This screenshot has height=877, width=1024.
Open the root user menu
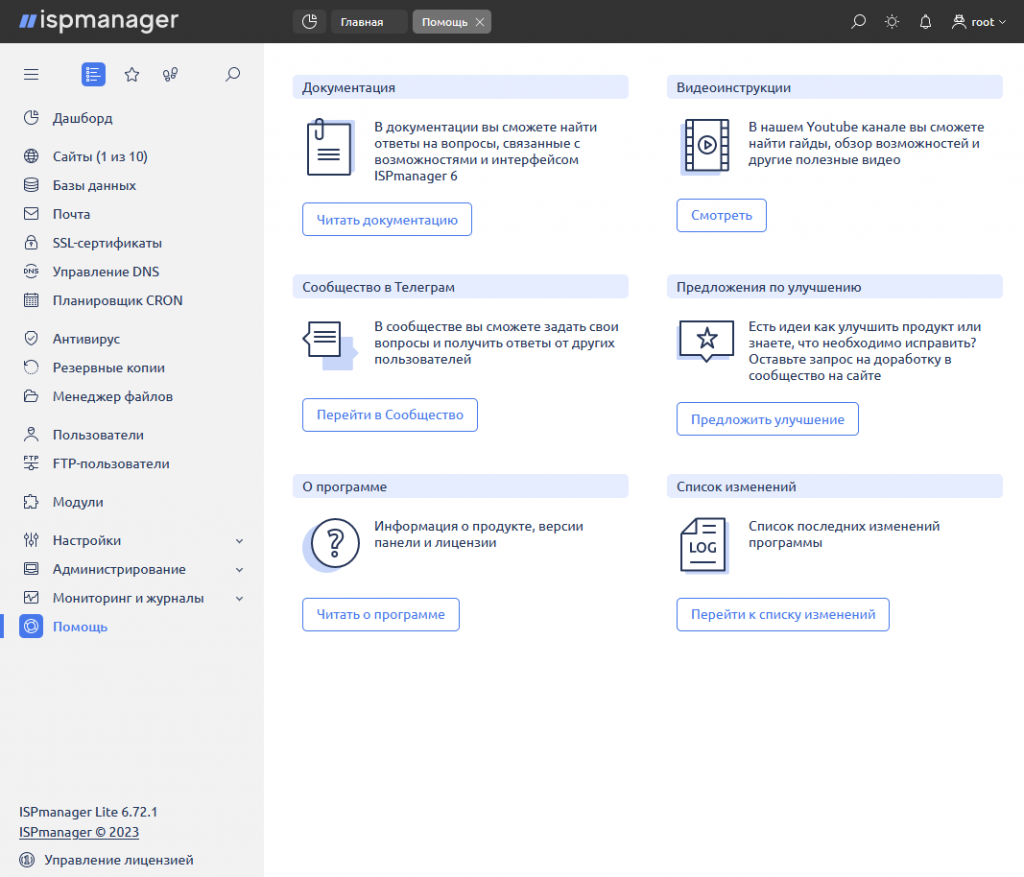click(978, 22)
